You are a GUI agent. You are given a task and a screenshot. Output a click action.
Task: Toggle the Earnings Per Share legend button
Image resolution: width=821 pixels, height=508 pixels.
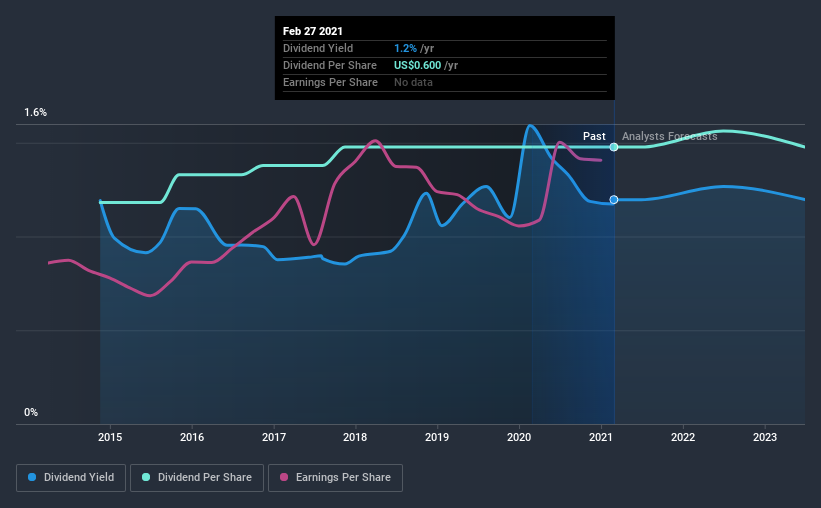(335, 478)
